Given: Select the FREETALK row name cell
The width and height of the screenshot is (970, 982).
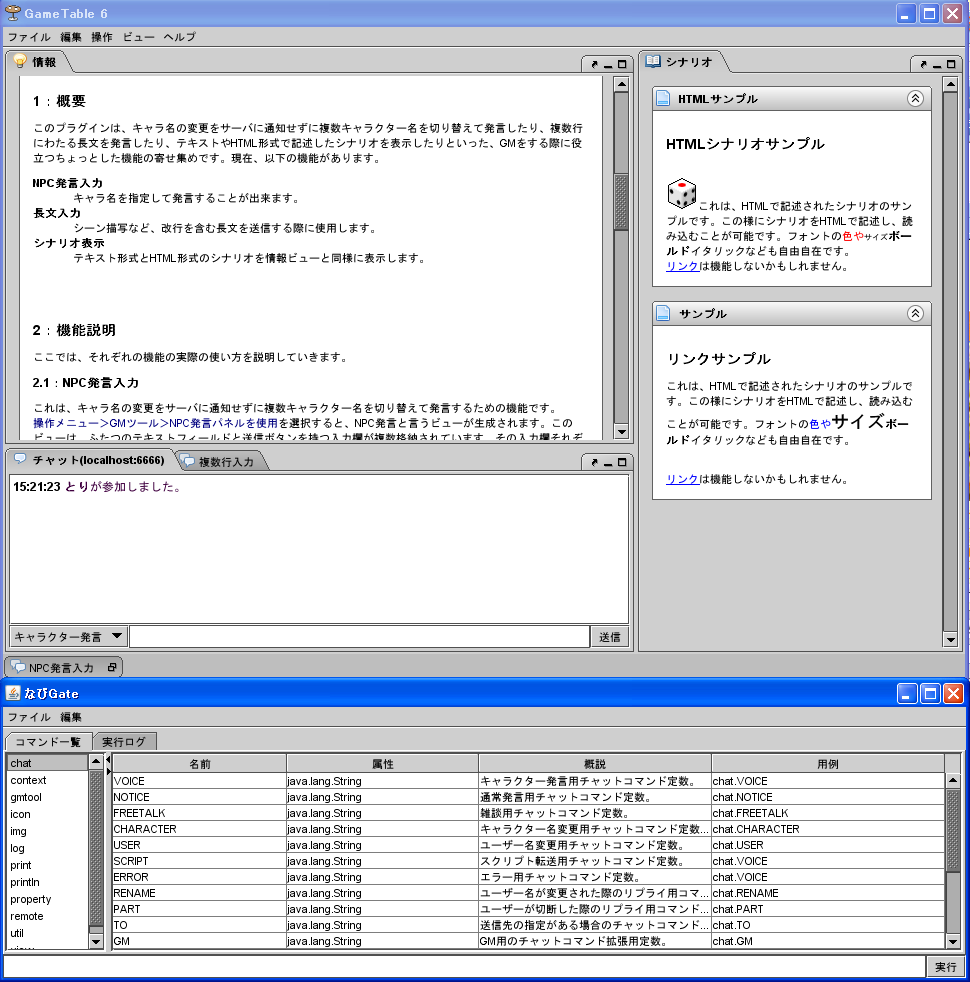Looking at the screenshot, I should pyautogui.click(x=199, y=814).
